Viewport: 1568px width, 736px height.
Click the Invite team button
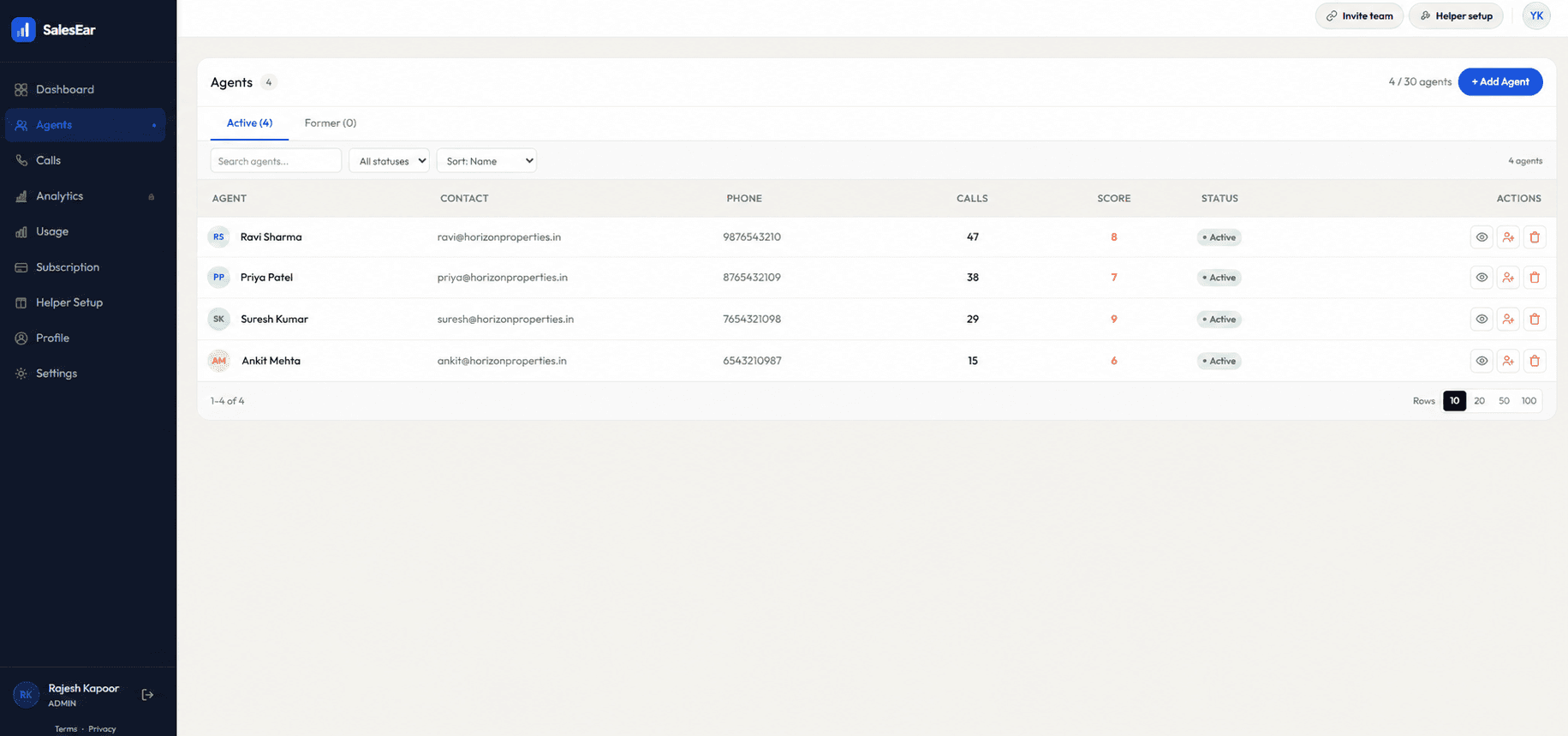[1359, 16]
